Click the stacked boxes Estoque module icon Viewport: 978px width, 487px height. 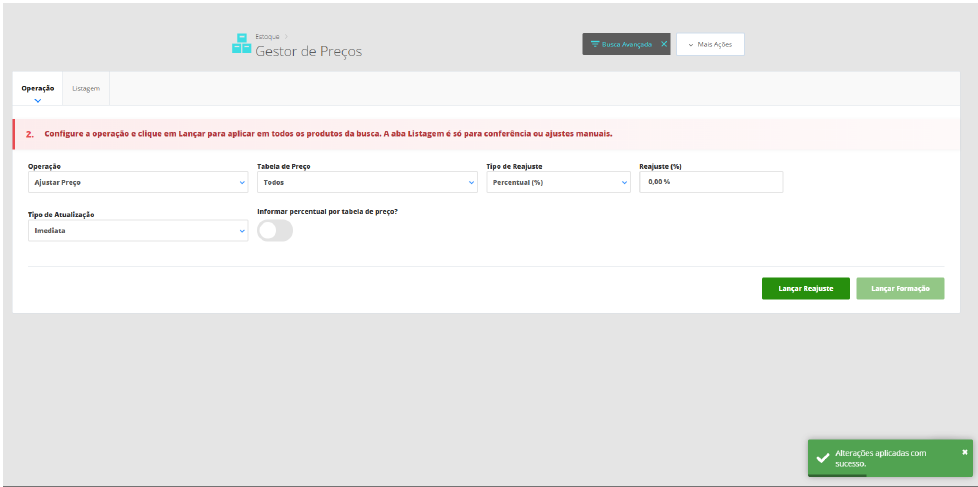pyautogui.click(x=241, y=44)
